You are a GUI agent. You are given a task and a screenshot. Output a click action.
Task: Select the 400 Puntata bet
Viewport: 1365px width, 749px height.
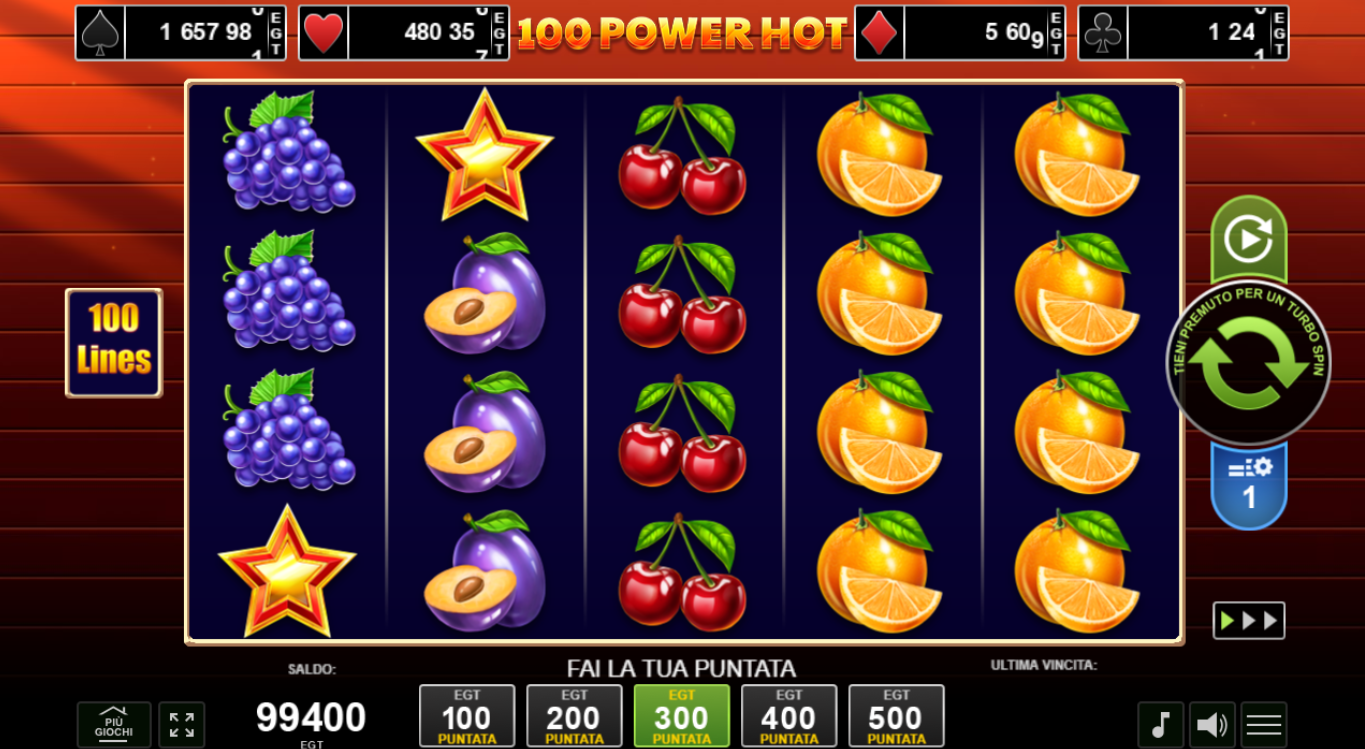(789, 716)
